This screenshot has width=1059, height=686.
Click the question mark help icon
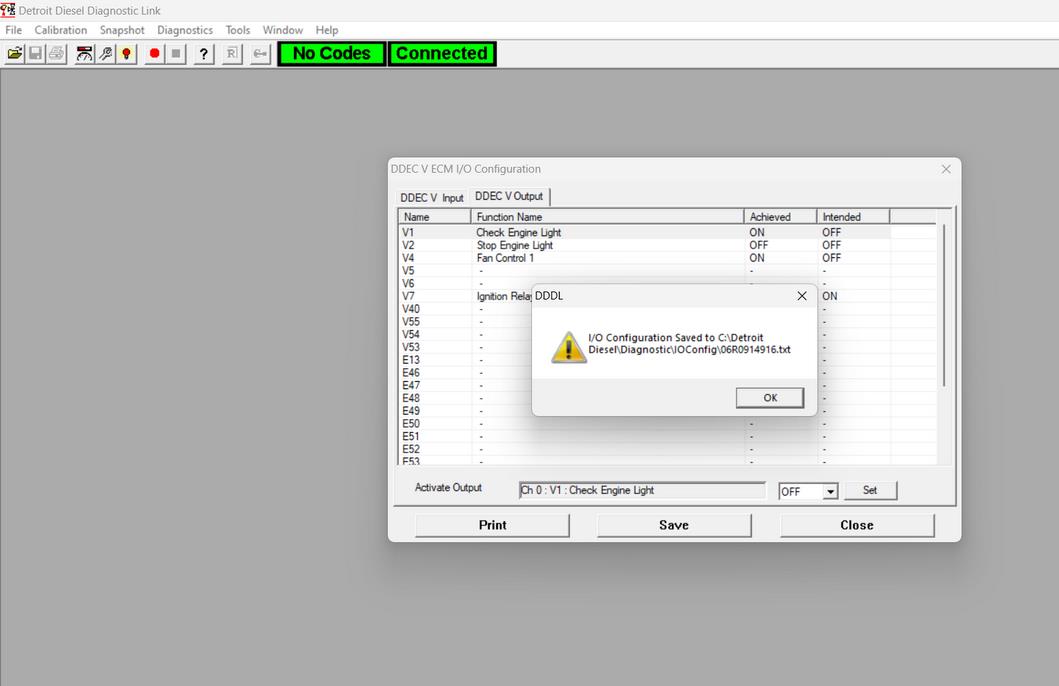pos(204,54)
